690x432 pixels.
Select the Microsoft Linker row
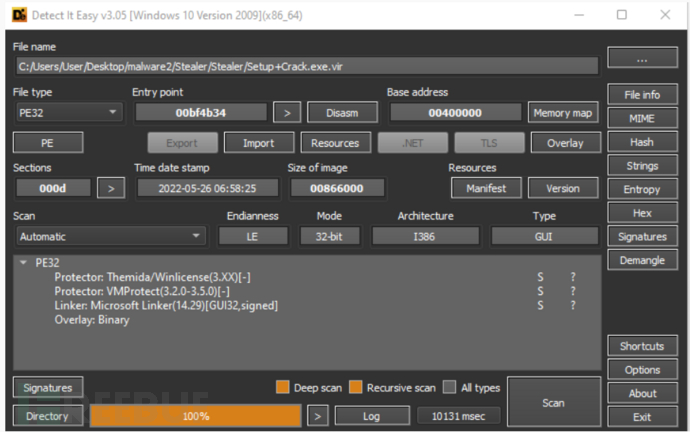click(x=307, y=305)
